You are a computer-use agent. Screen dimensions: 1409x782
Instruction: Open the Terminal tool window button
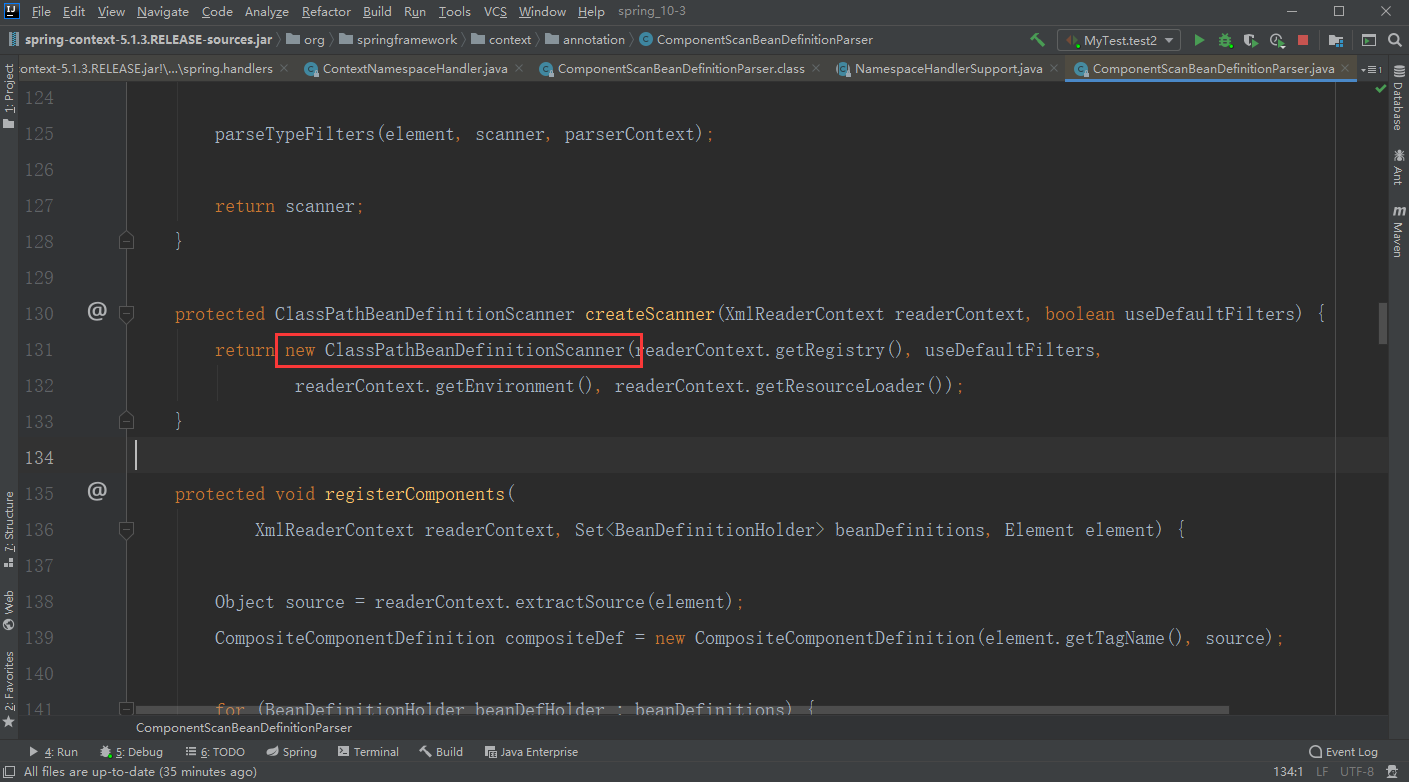368,752
